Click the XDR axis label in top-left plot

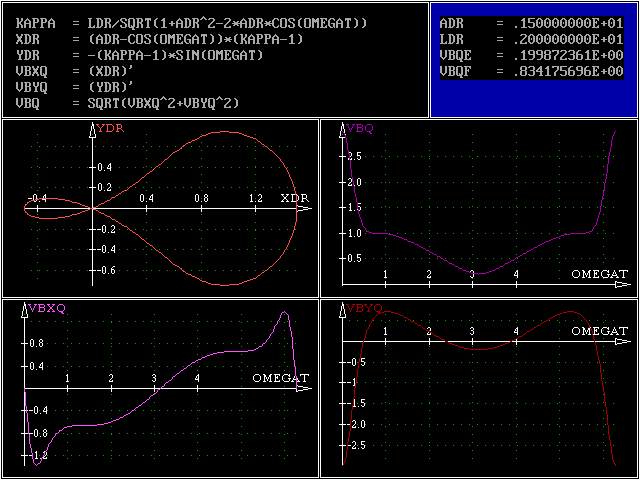[294, 199]
